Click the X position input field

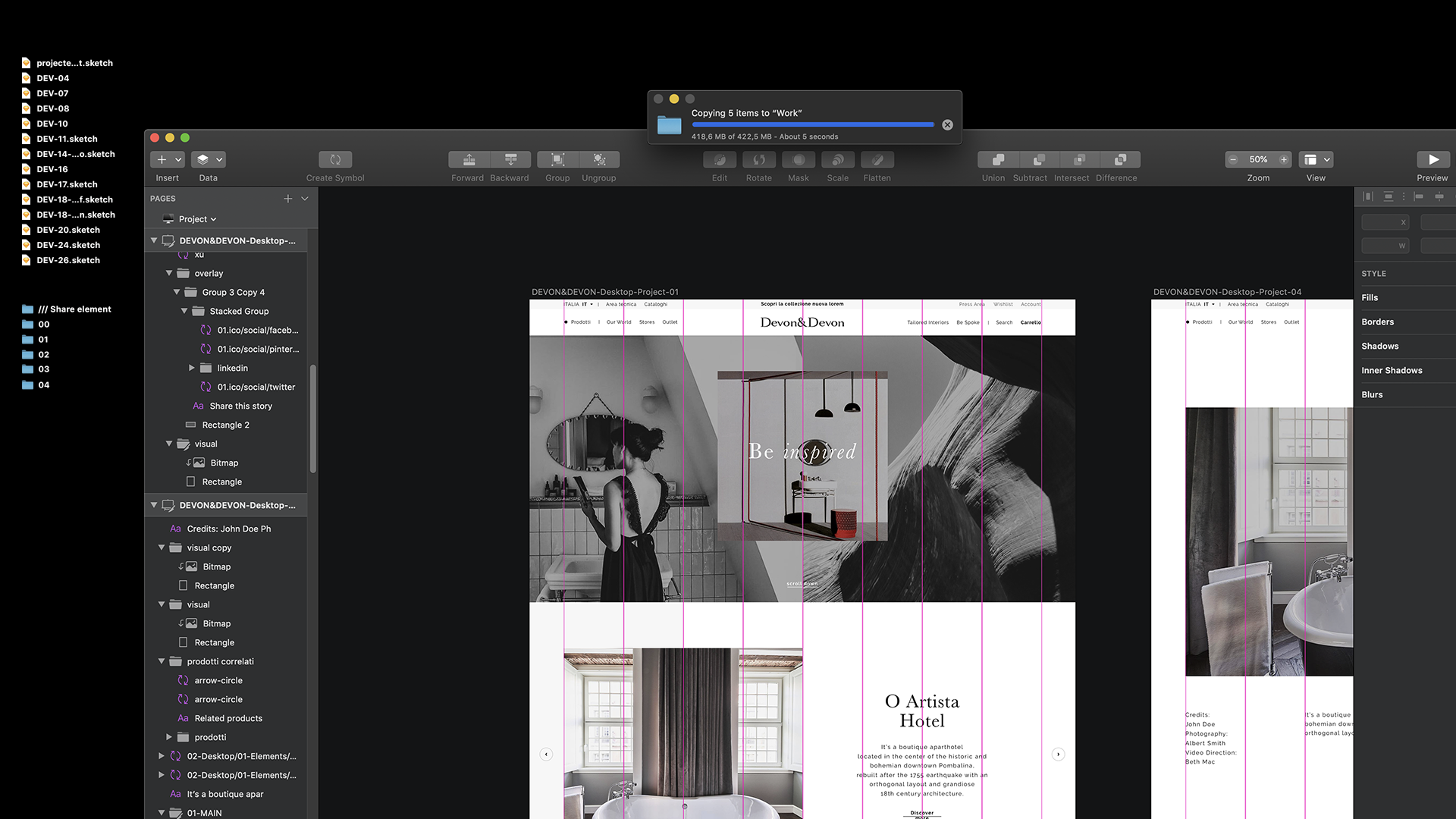(x=1385, y=222)
